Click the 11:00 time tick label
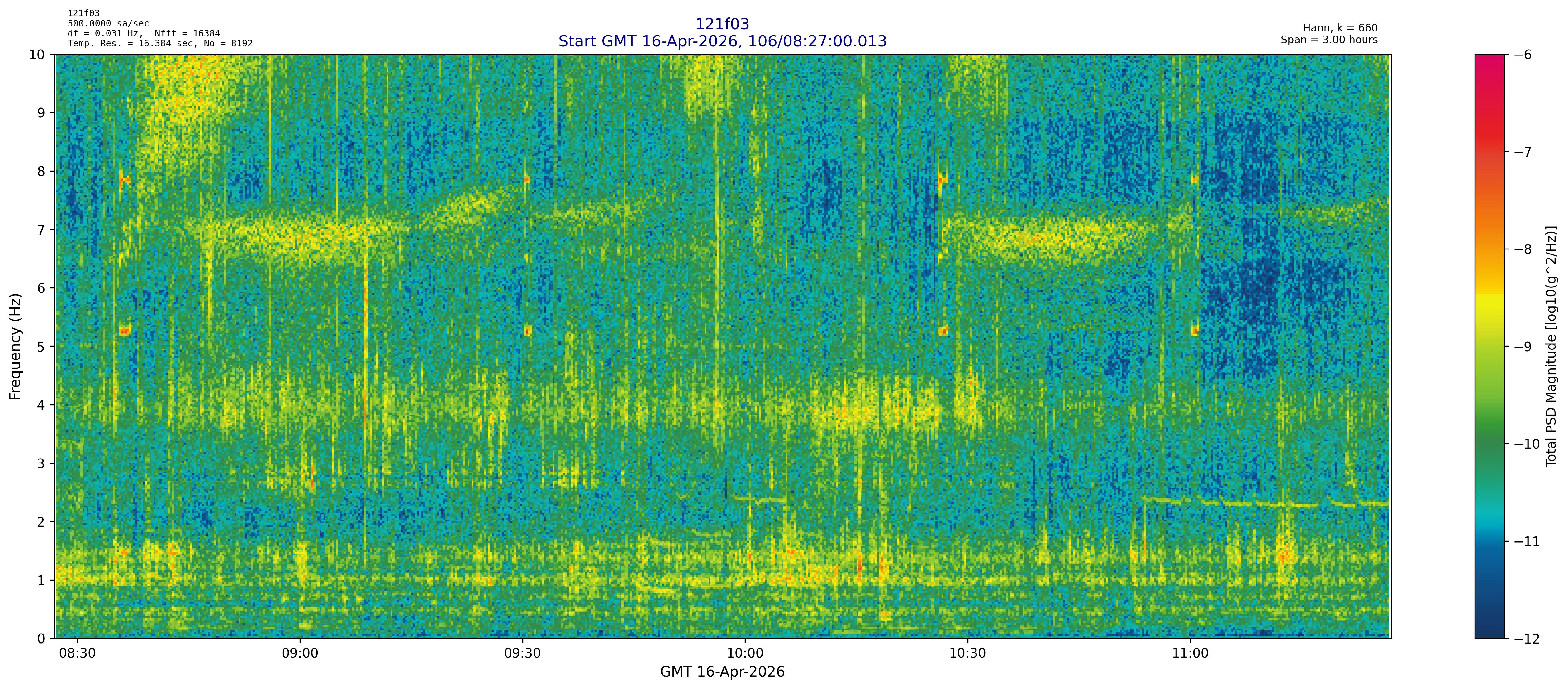The width and height of the screenshot is (1568, 689). [x=1190, y=653]
